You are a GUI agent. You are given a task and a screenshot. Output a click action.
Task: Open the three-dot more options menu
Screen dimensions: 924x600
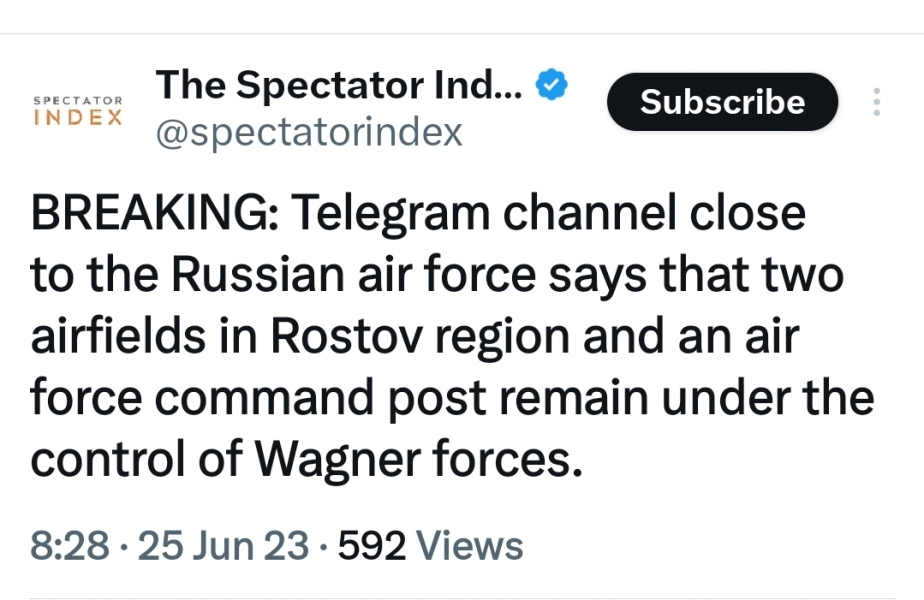pyautogui.click(x=876, y=102)
